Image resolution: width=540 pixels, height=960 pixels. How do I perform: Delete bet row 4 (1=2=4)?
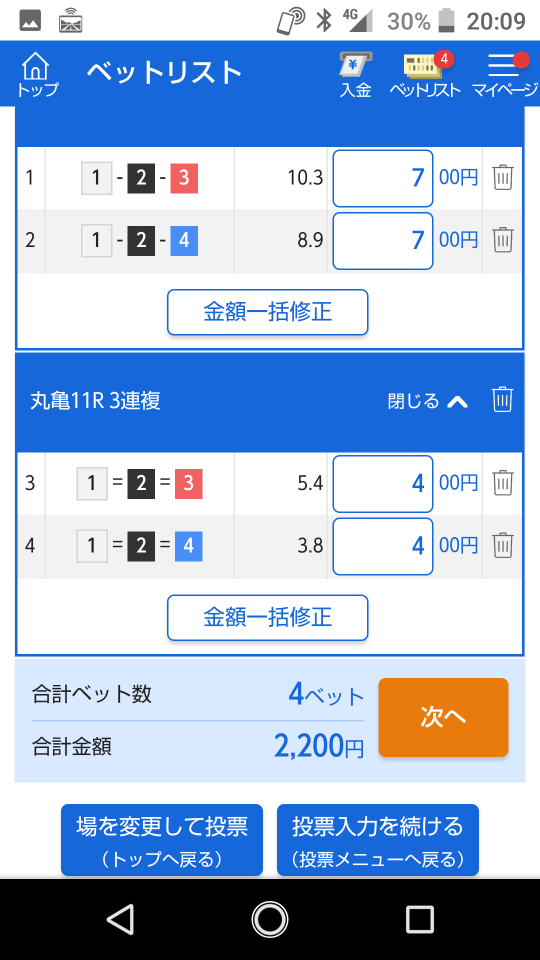pos(503,544)
